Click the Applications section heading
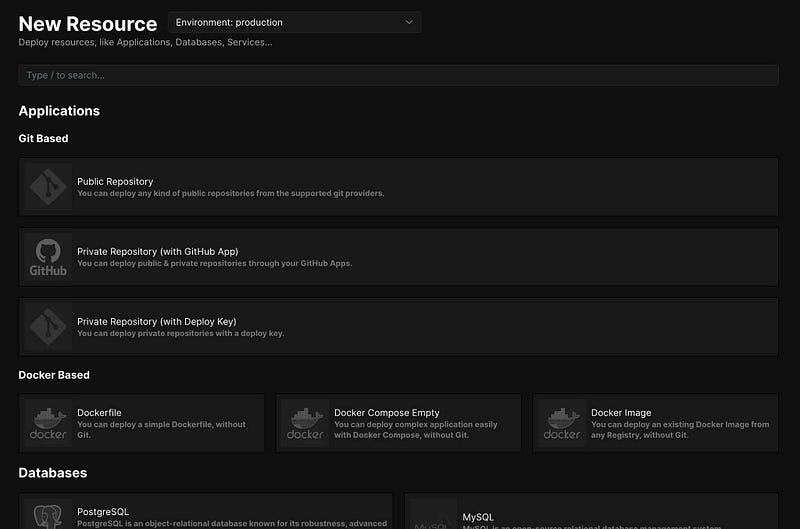Viewport: 800px width, 529px height. point(59,111)
